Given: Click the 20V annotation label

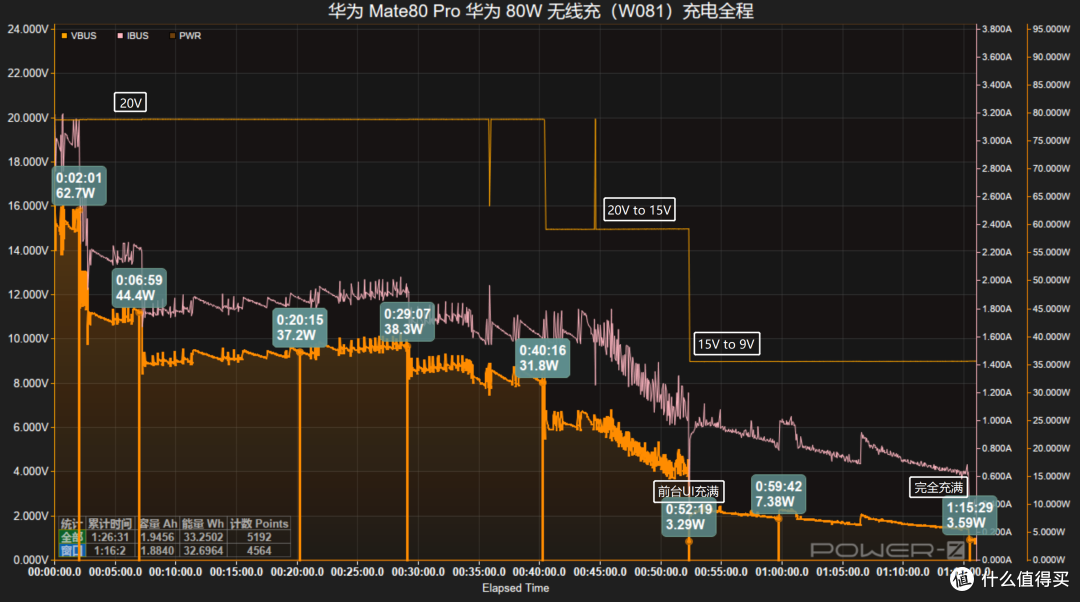Looking at the screenshot, I should click(x=130, y=103).
